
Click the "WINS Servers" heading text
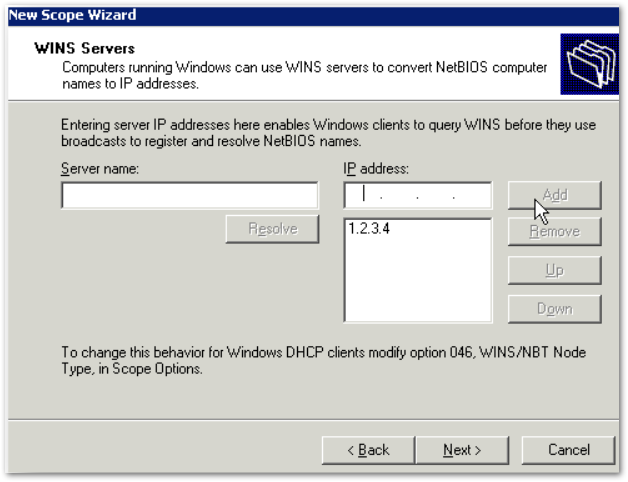[x=85, y=48]
